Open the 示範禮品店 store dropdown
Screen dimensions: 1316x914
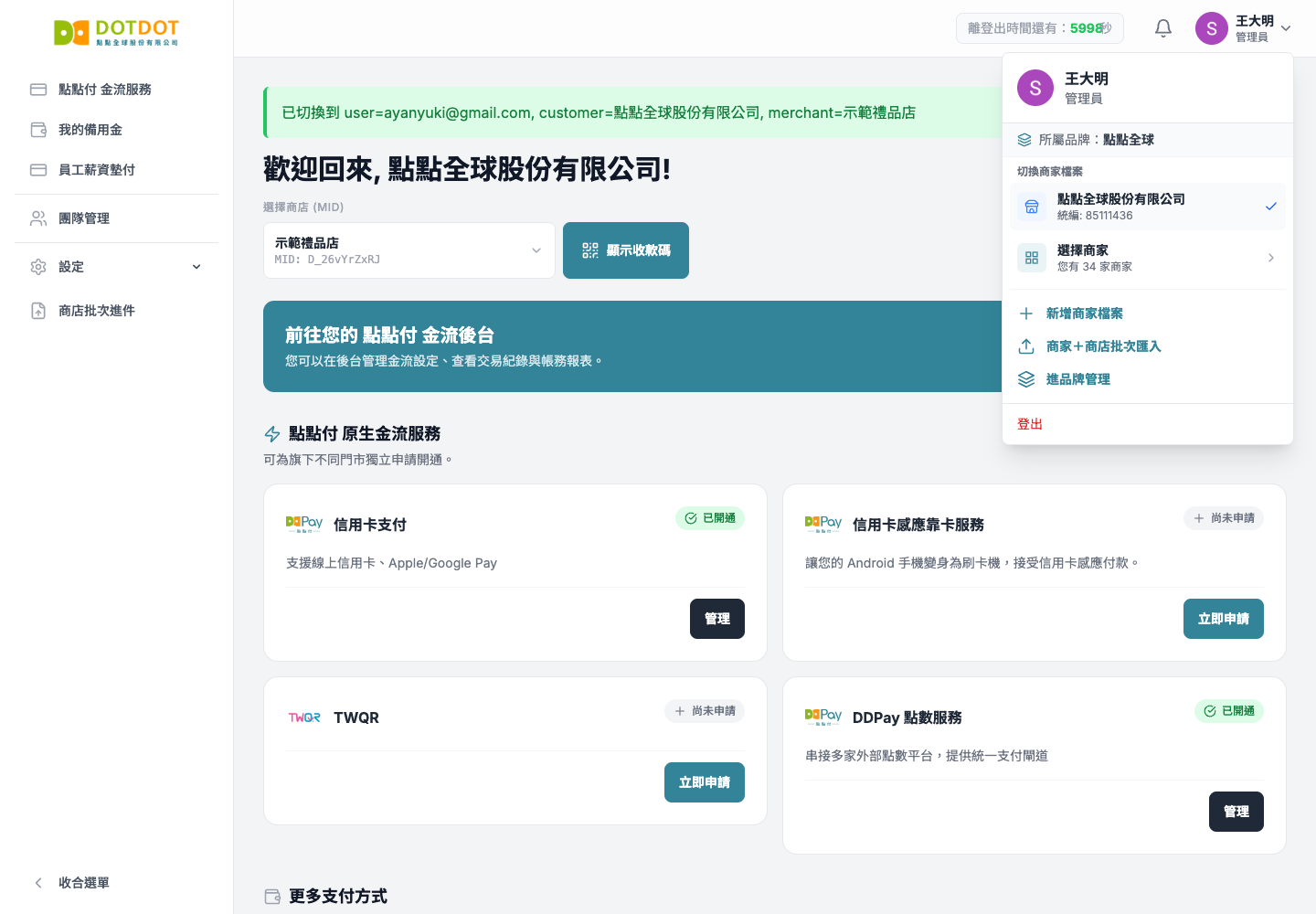tap(409, 250)
